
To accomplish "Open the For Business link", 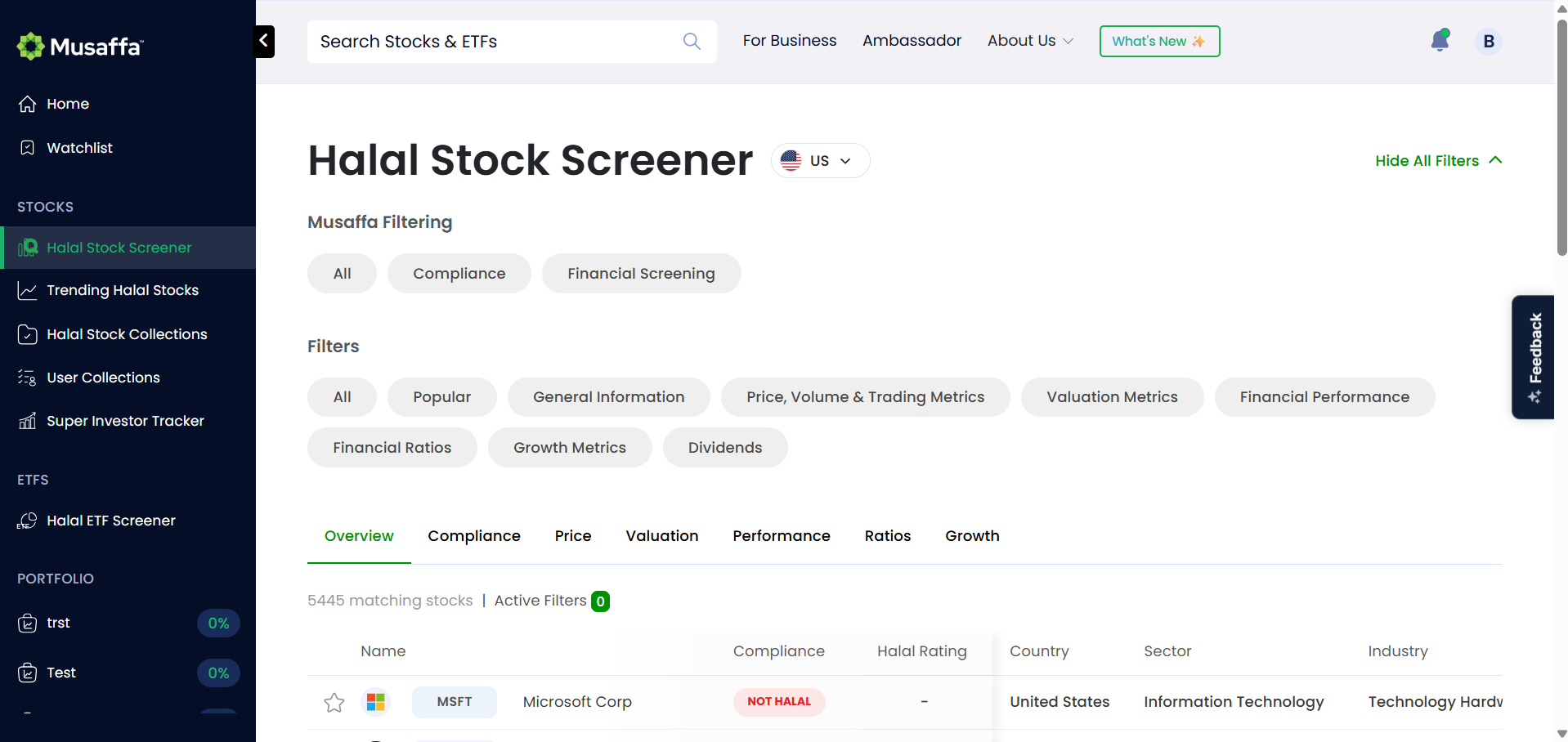I will click(x=790, y=41).
